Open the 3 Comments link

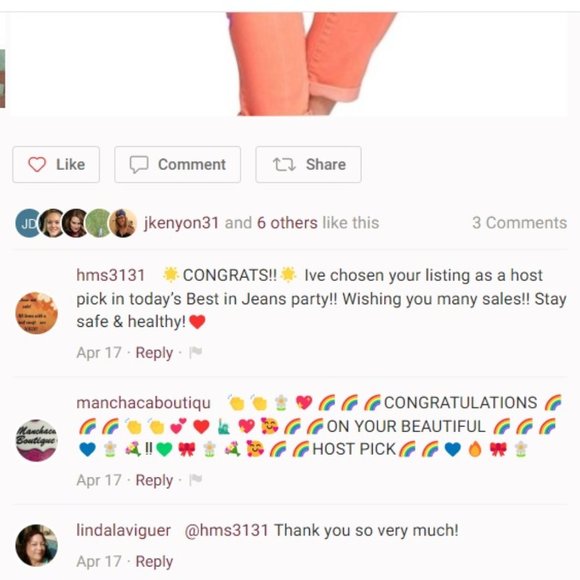click(x=519, y=223)
